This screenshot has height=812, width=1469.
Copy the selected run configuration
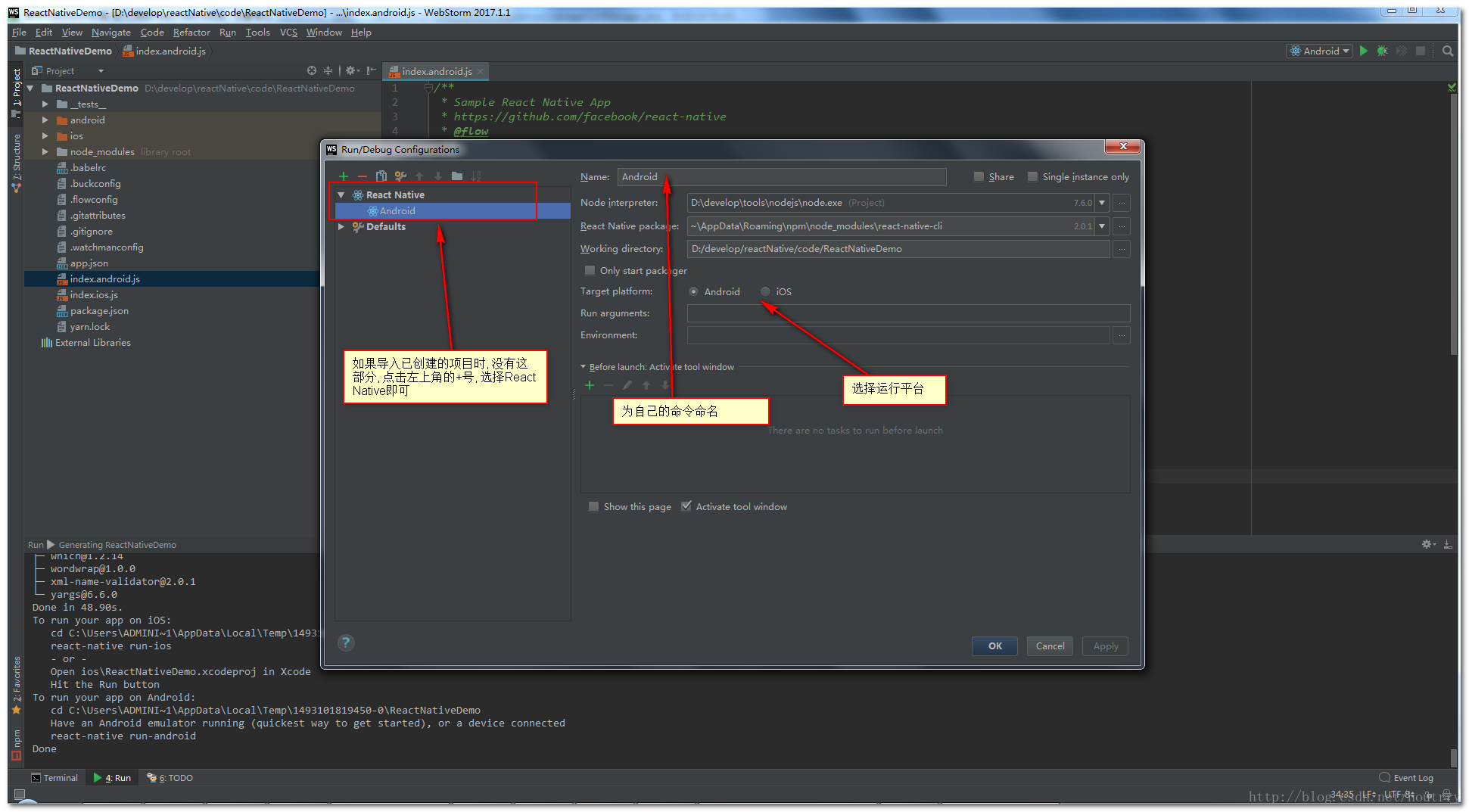(x=381, y=176)
